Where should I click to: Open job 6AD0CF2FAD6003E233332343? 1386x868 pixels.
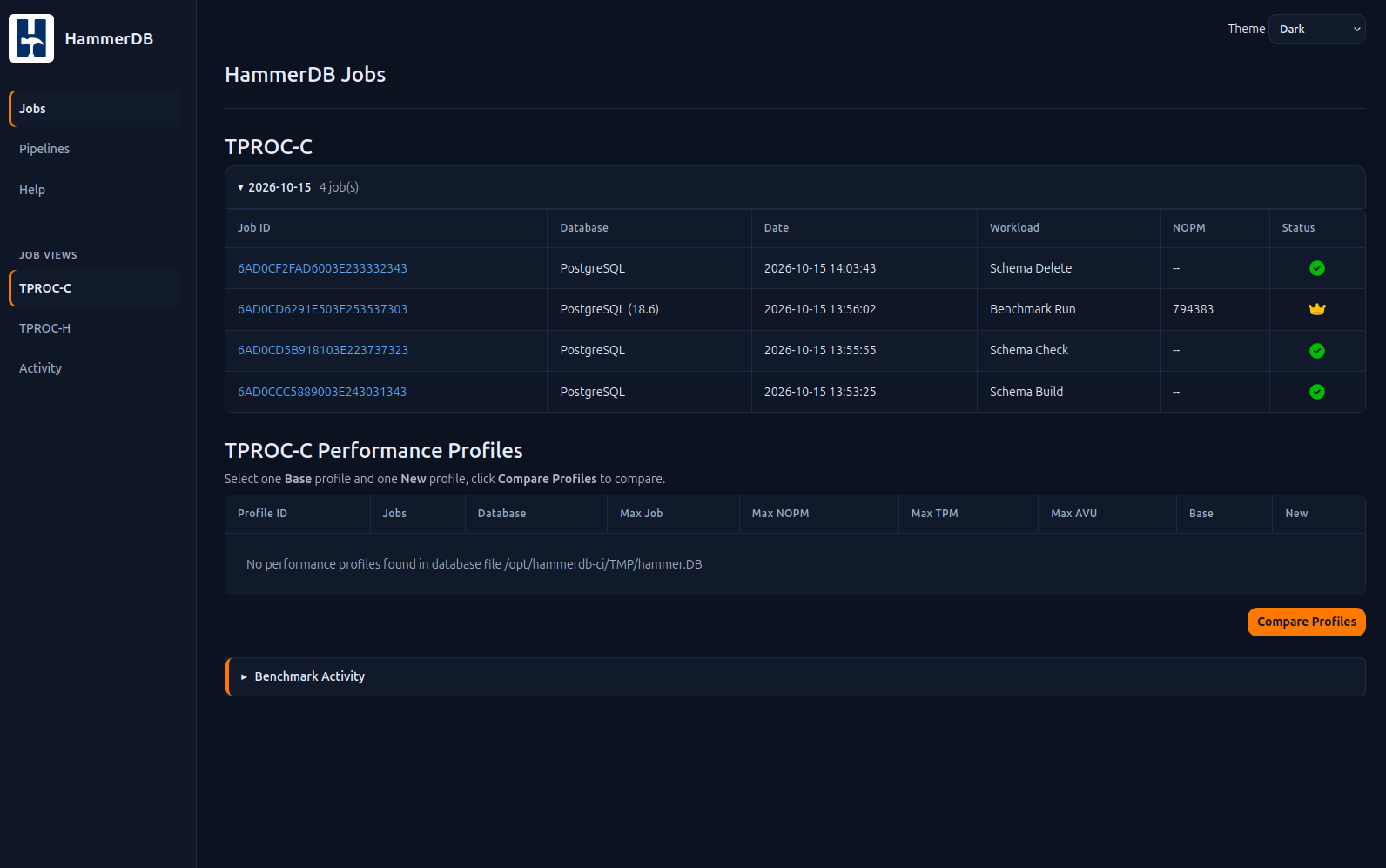click(322, 268)
